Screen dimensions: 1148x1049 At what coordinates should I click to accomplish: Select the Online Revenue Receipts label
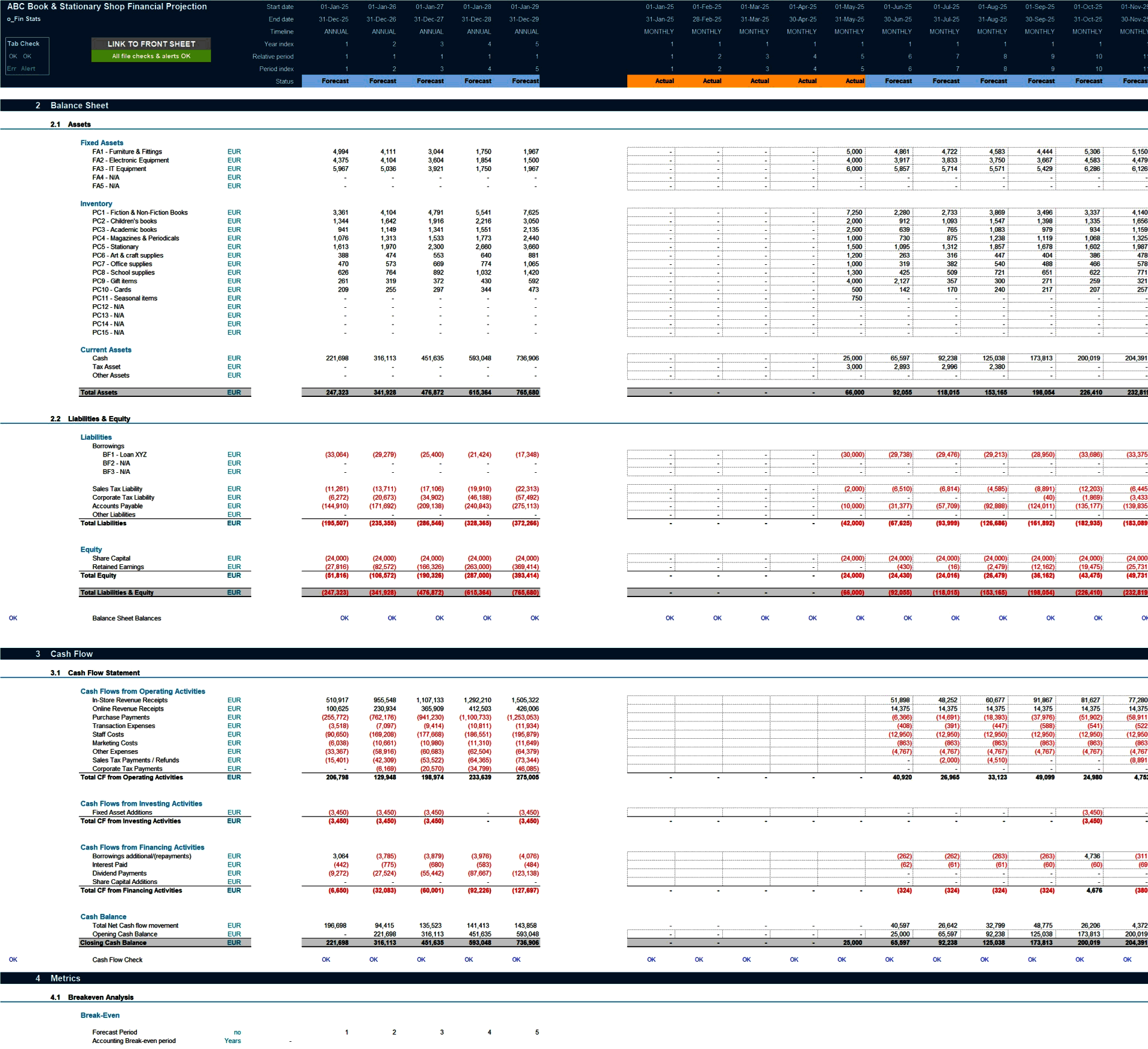point(128,709)
